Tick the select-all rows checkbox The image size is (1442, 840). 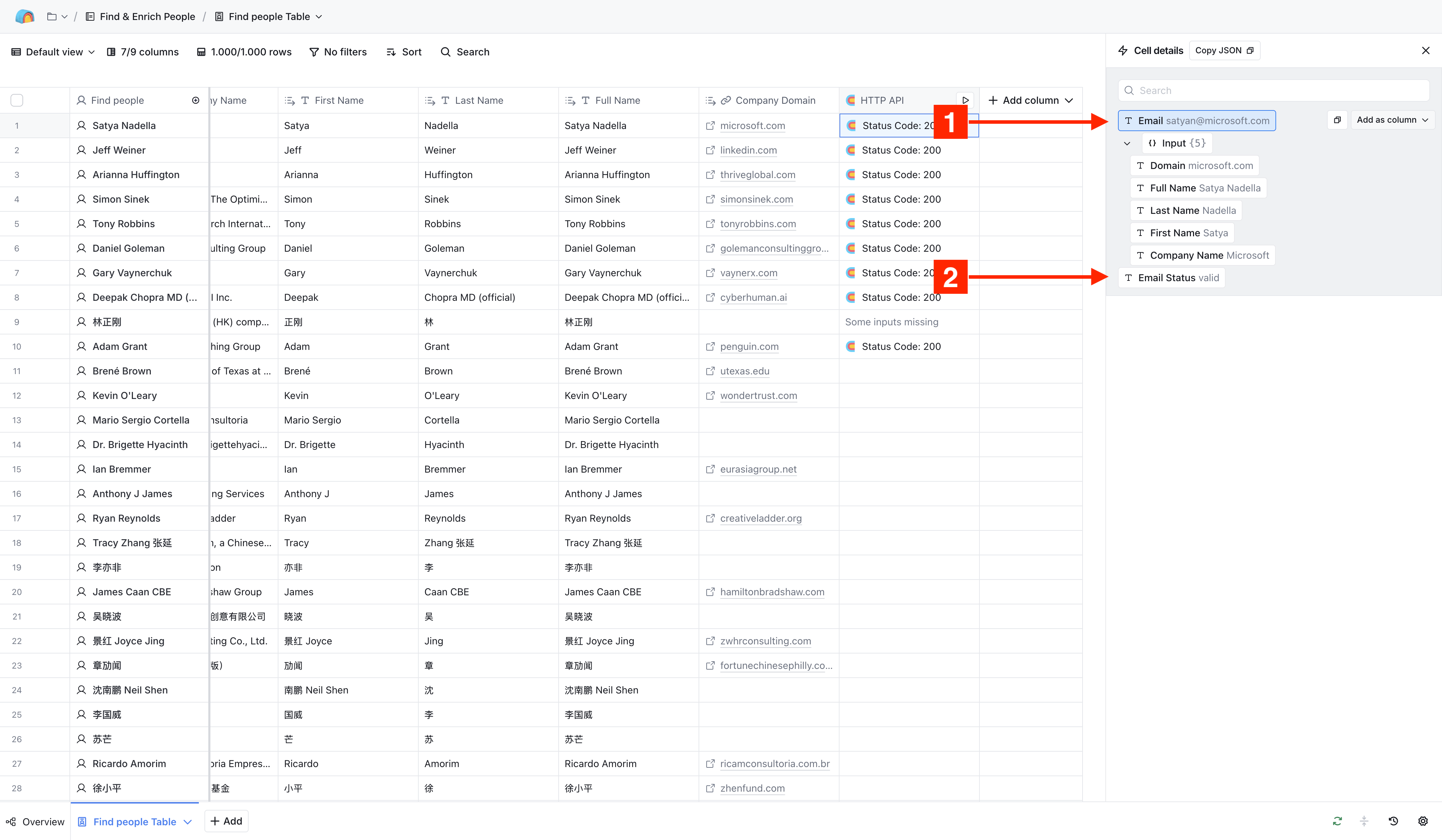click(x=17, y=100)
